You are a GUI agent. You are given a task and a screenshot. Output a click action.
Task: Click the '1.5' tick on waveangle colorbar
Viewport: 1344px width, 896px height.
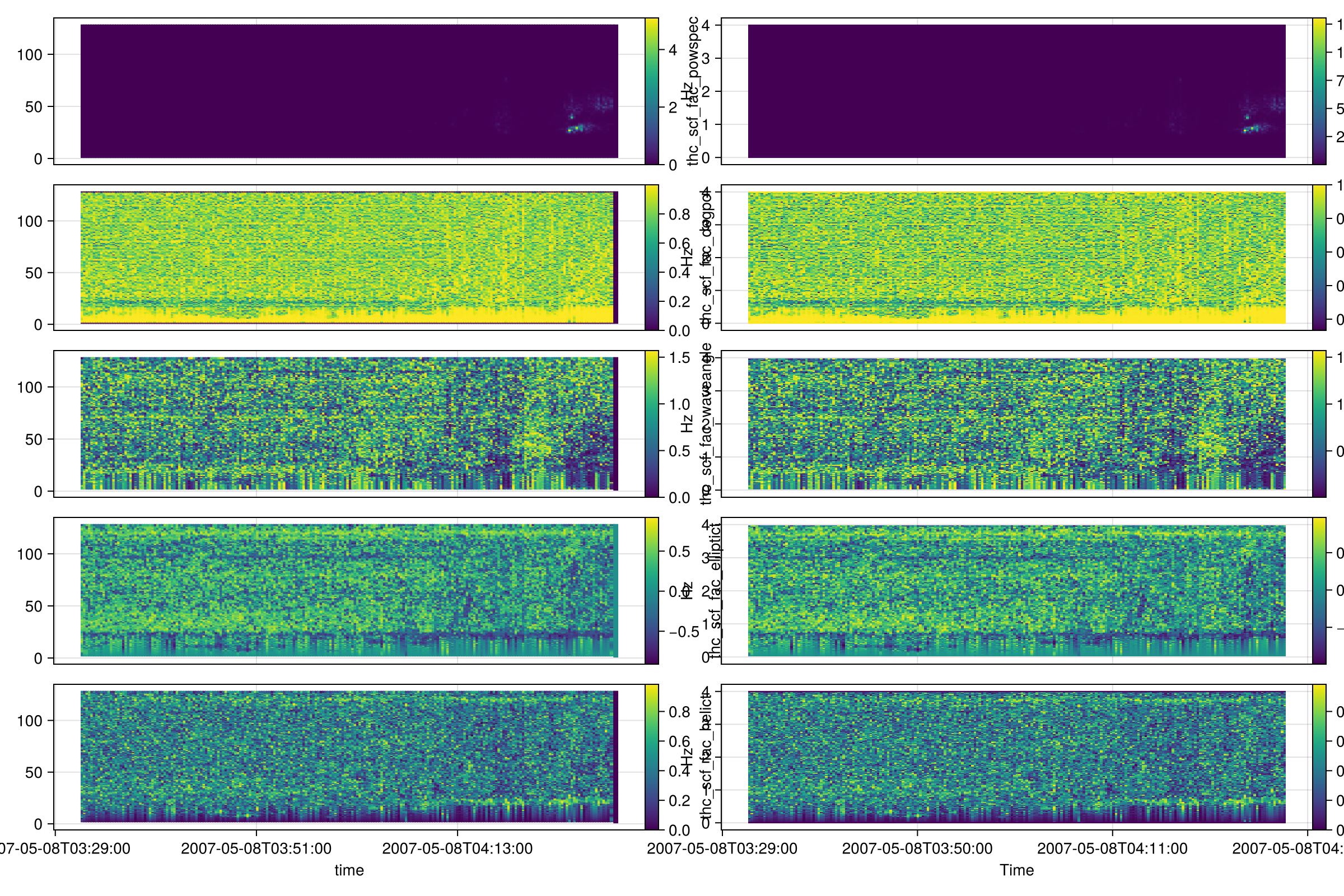679,358
